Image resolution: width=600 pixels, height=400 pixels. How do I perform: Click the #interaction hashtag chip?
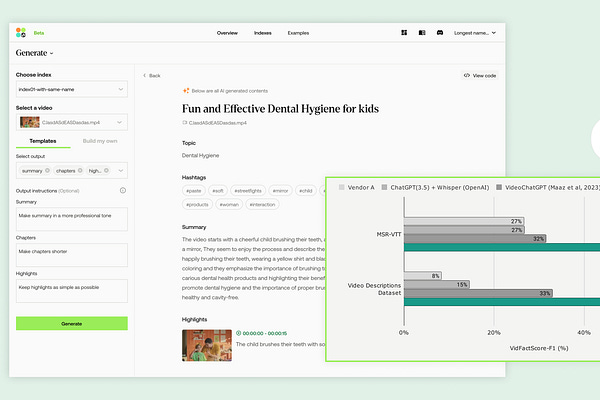(262, 204)
